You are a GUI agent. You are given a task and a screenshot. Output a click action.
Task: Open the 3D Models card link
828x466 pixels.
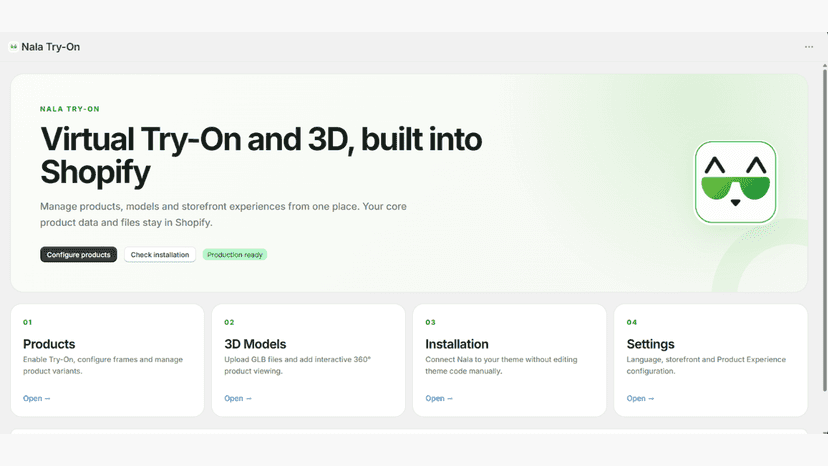pos(238,398)
